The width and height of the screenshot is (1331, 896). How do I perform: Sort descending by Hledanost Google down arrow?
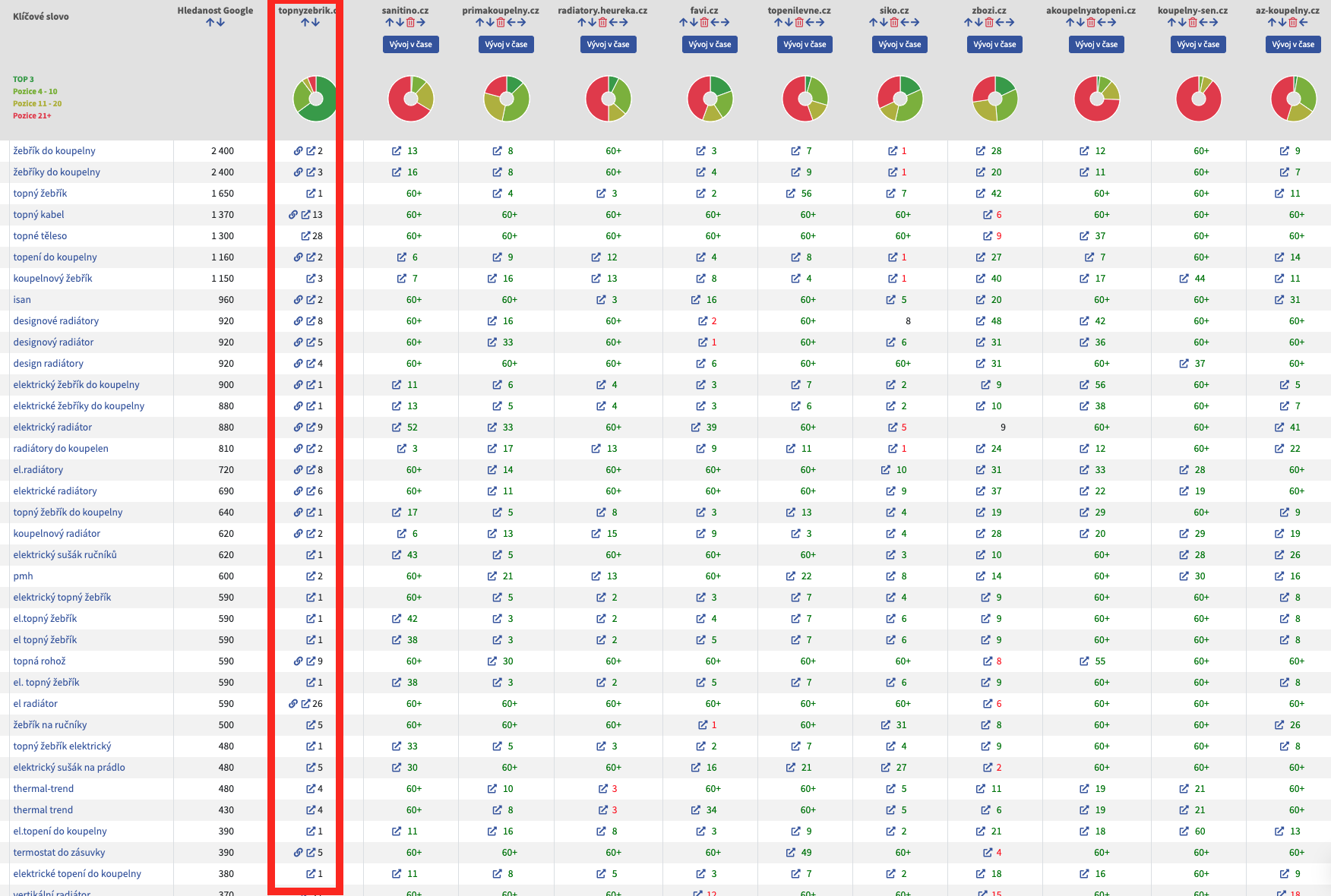click(220, 23)
